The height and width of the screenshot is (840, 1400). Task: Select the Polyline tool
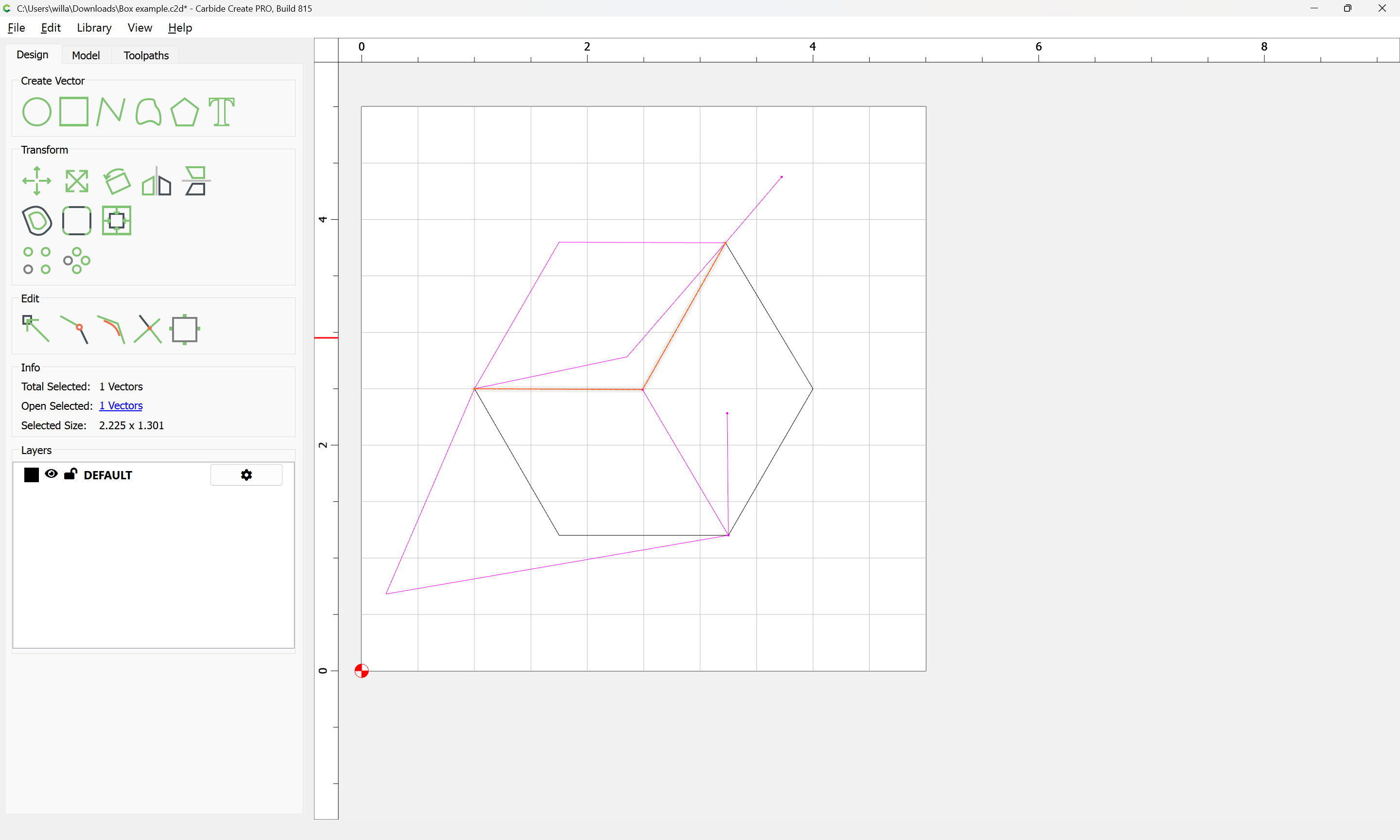pos(110,111)
